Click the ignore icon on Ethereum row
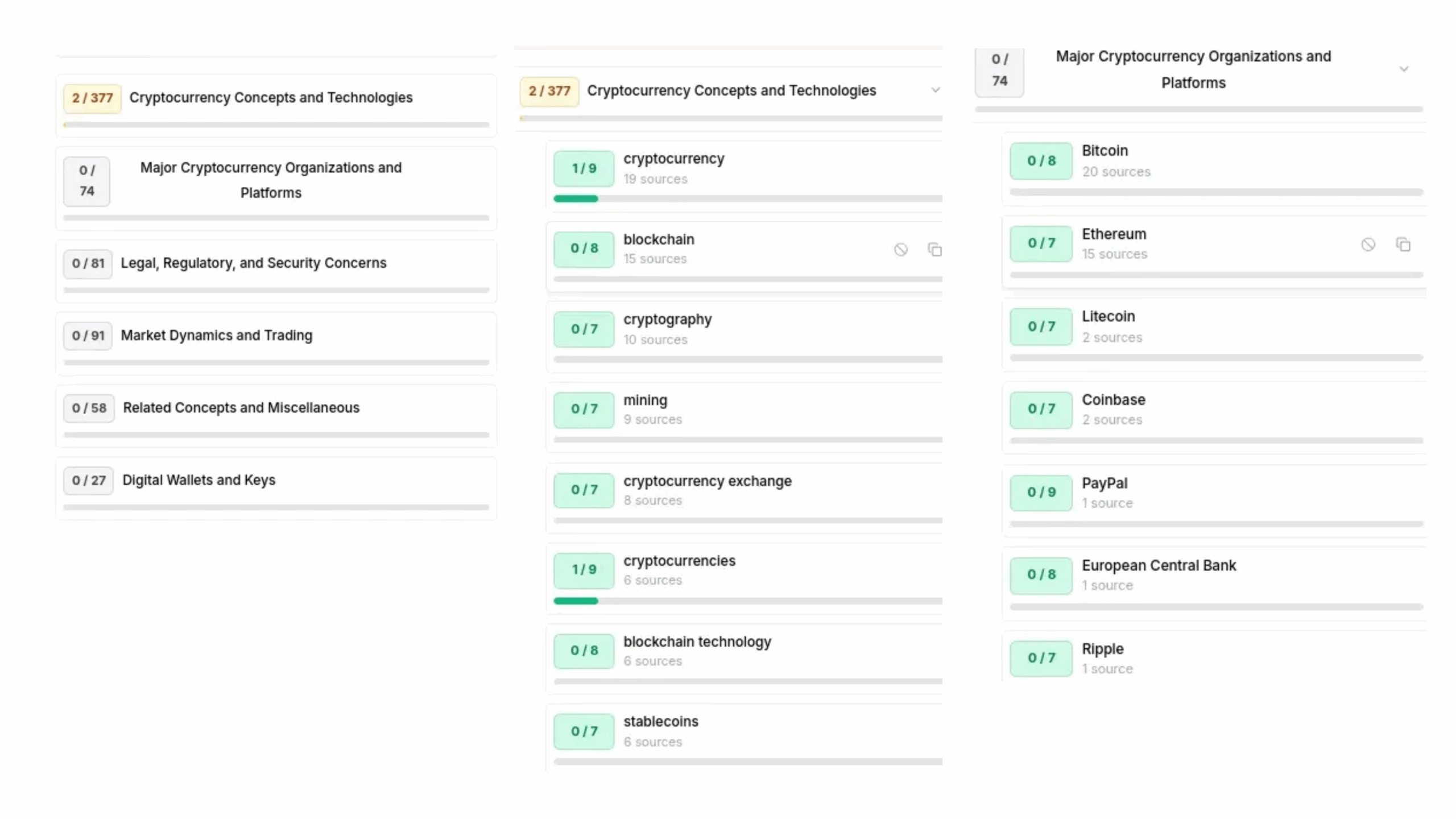Screen dimensions: 1456x819 click(1368, 245)
